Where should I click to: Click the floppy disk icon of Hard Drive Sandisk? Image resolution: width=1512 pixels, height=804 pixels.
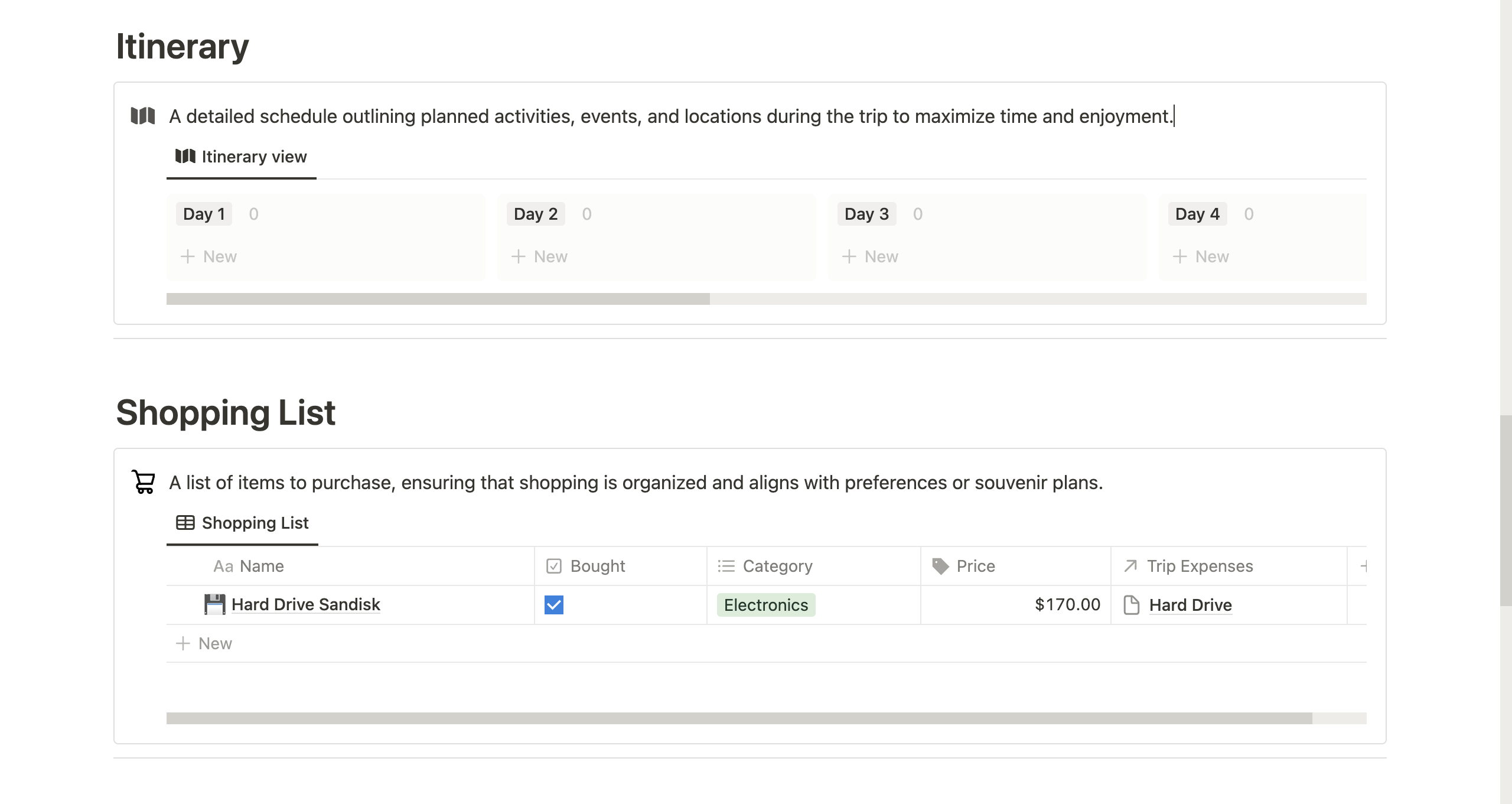(214, 604)
